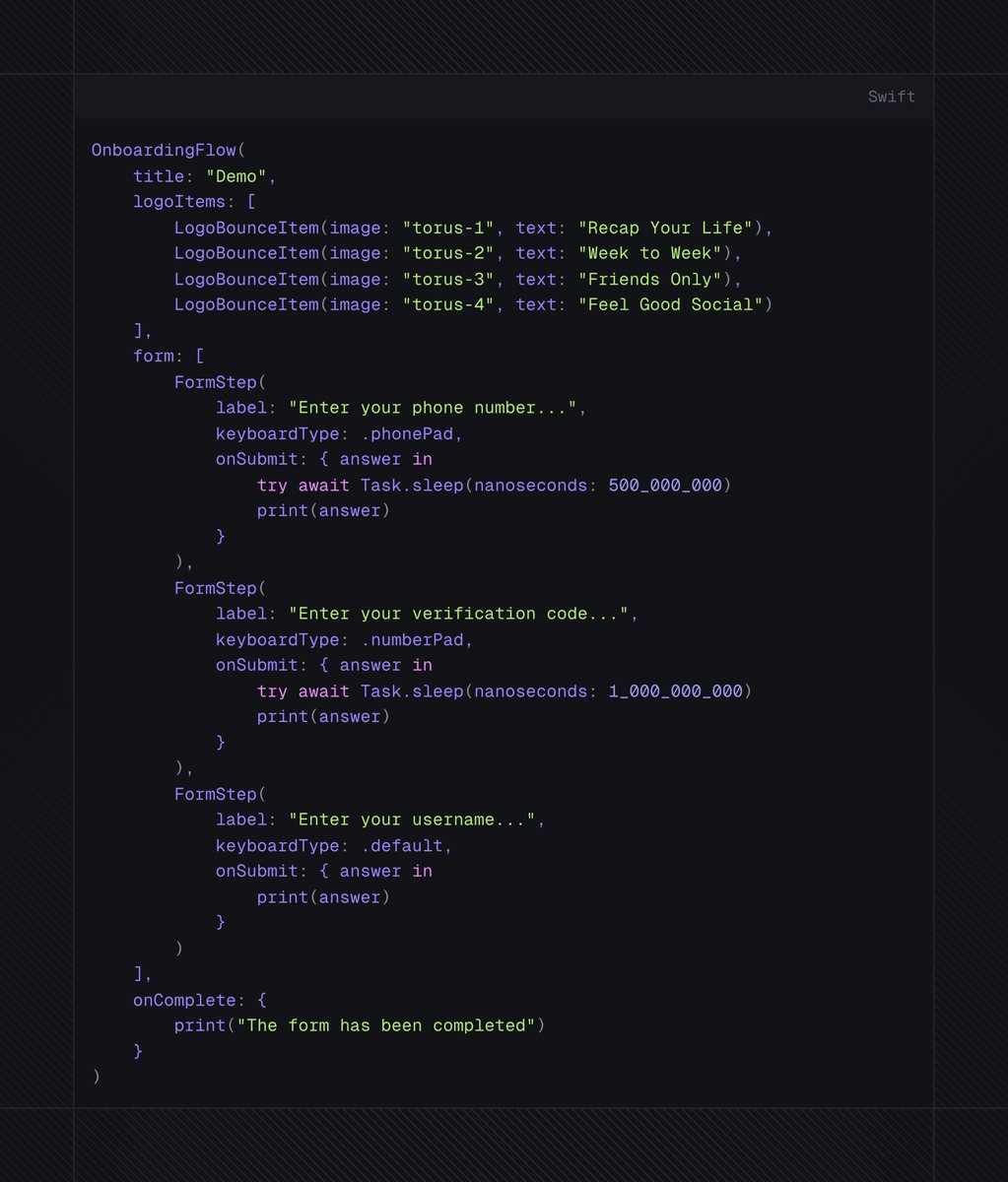
Task: Click "The form has been completed" string
Action: tap(386, 1025)
